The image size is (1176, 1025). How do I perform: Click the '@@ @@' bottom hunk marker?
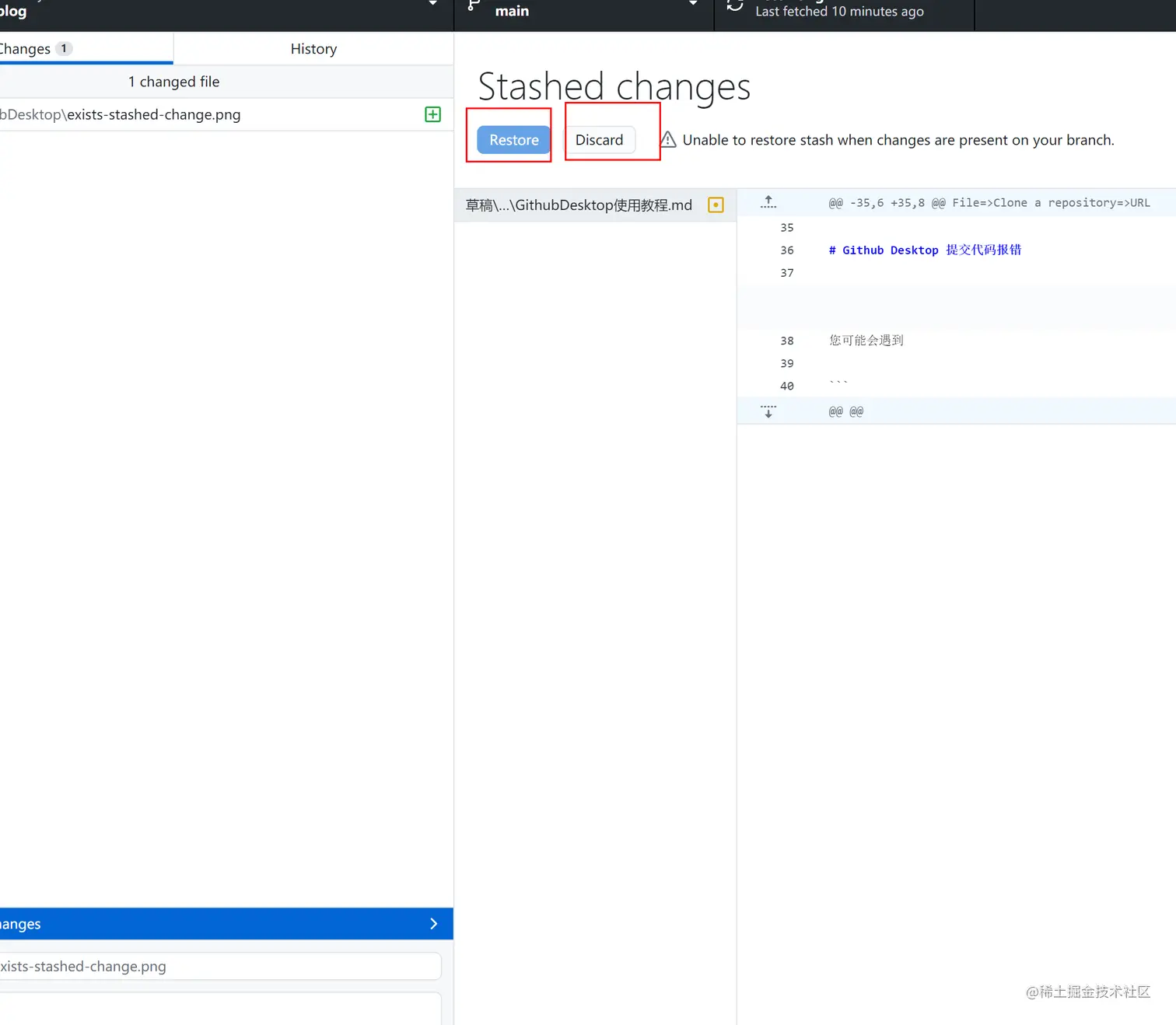pos(846,411)
